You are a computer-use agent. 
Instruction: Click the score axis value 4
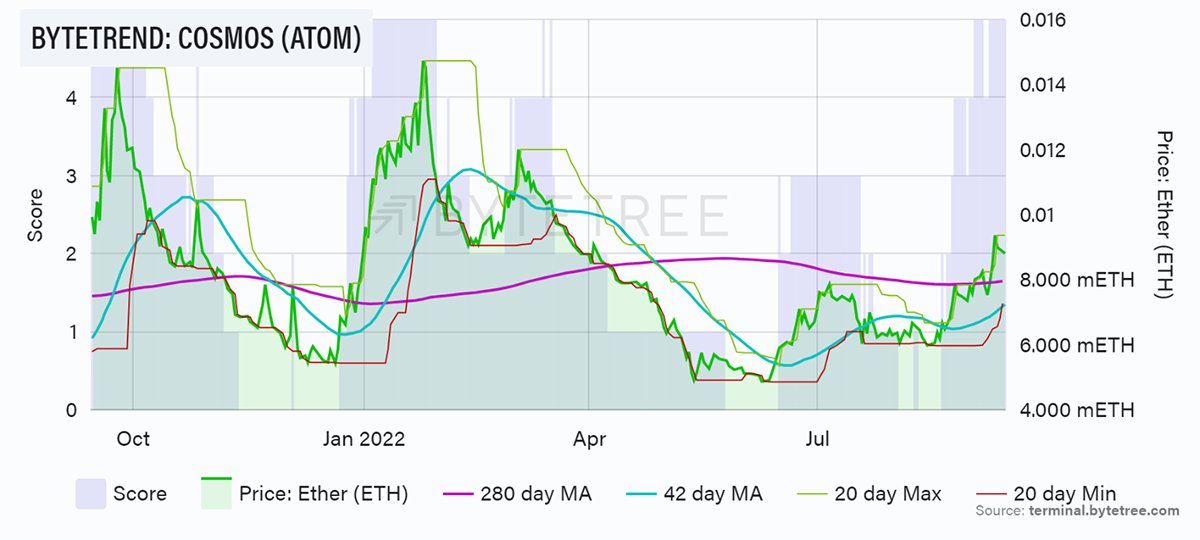[x=70, y=97]
